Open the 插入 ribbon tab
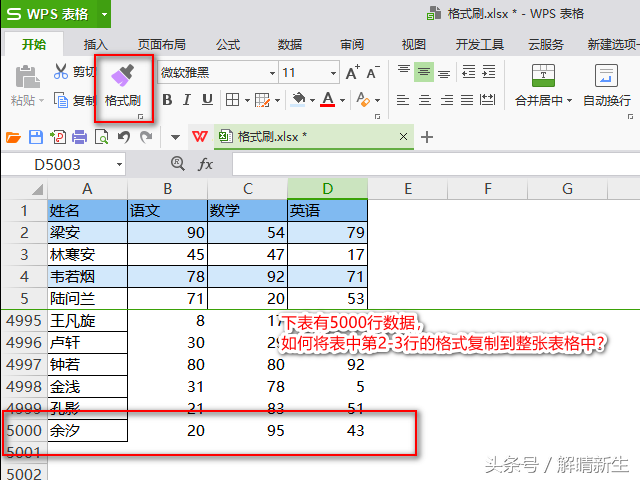Image resolution: width=640 pixels, height=480 pixels. tap(96, 44)
